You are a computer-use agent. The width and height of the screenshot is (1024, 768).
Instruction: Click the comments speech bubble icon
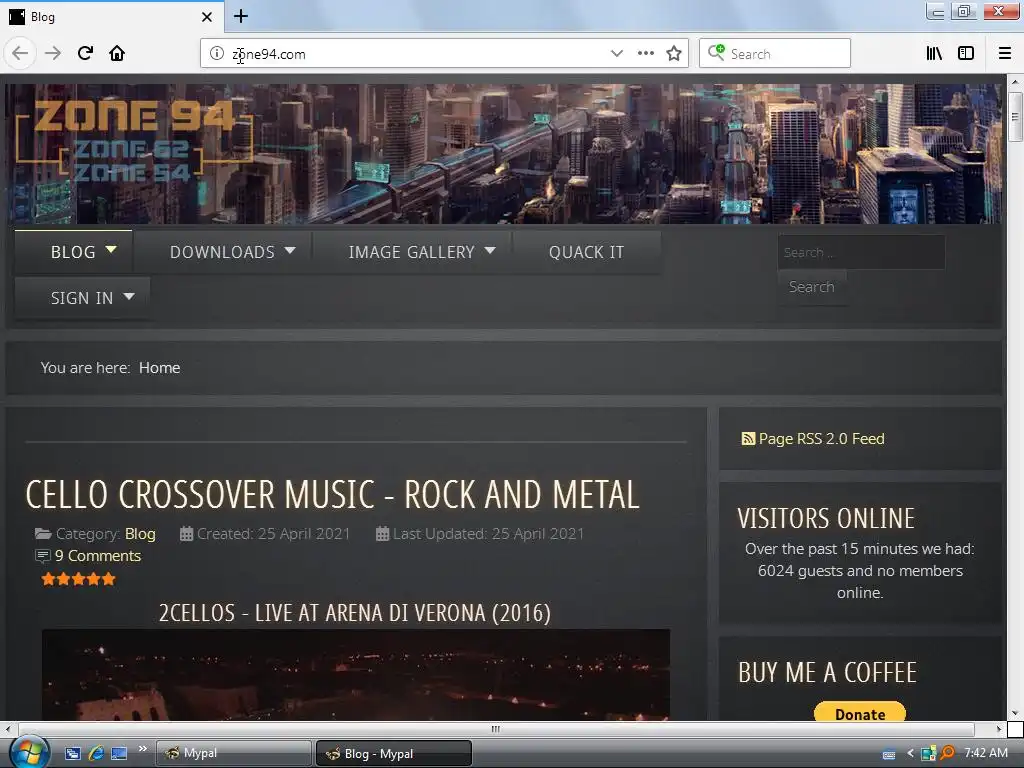[42, 556]
